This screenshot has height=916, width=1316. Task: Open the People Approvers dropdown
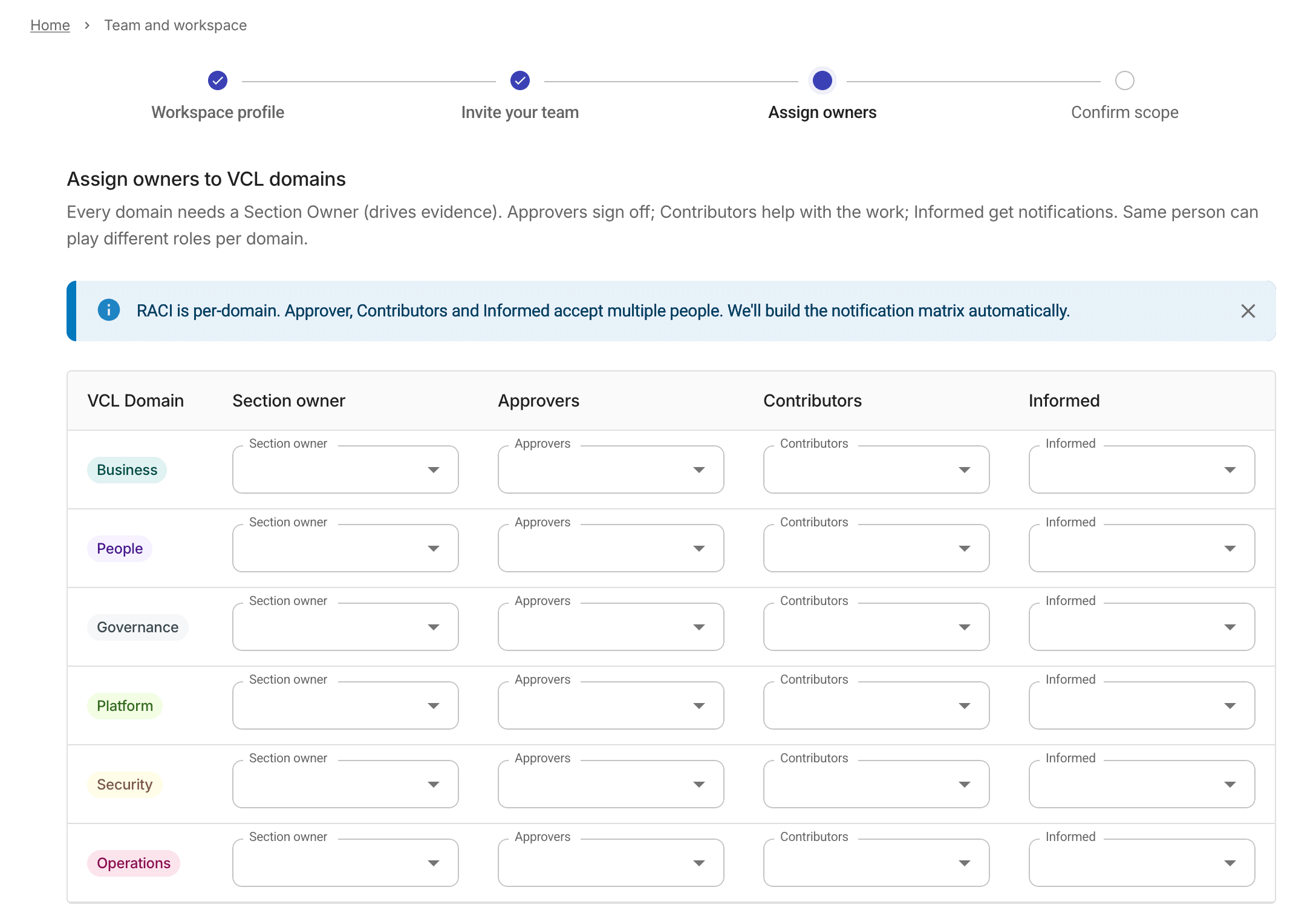click(x=611, y=548)
